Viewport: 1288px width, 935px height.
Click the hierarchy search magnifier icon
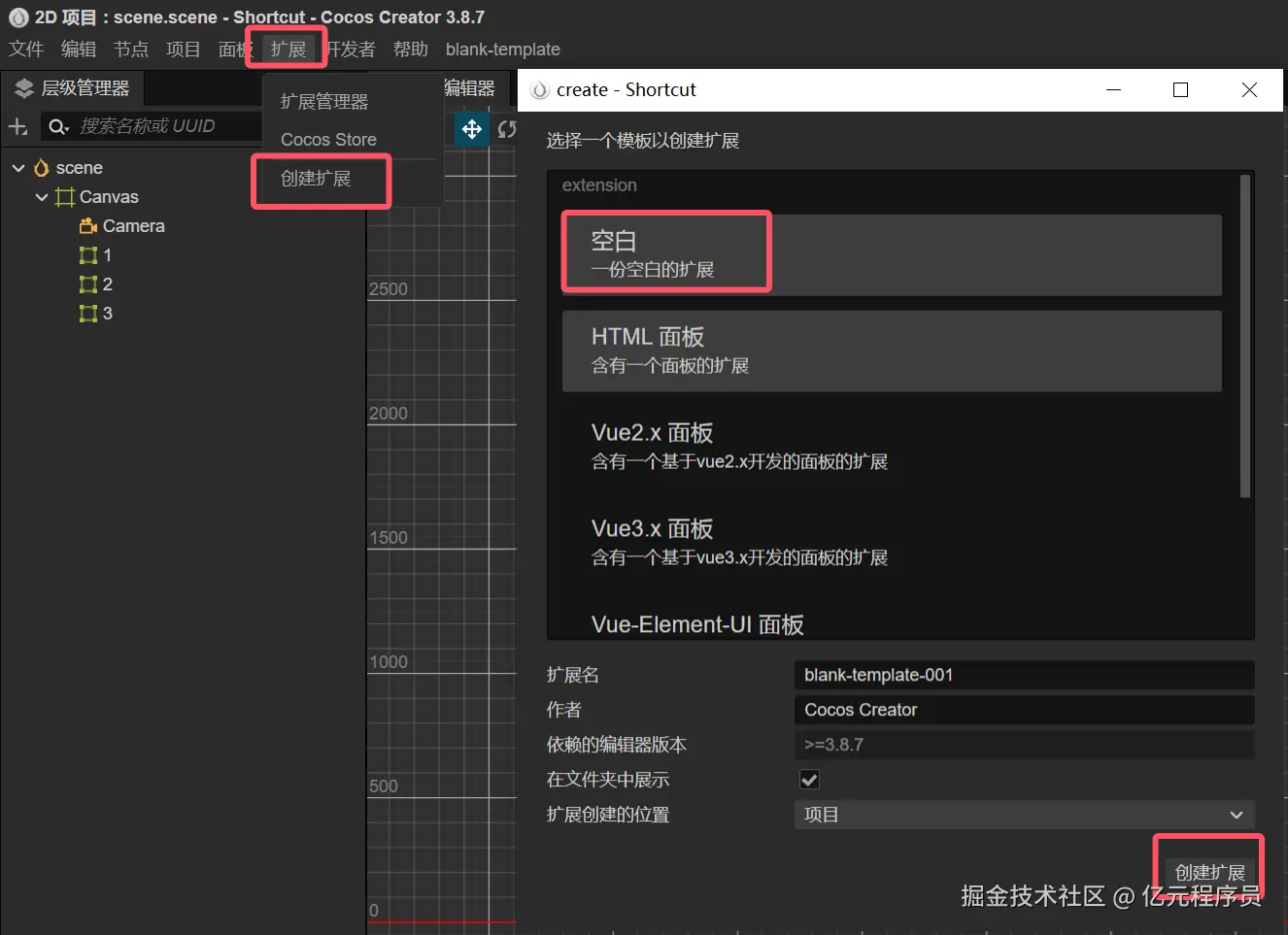(x=58, y=126)
